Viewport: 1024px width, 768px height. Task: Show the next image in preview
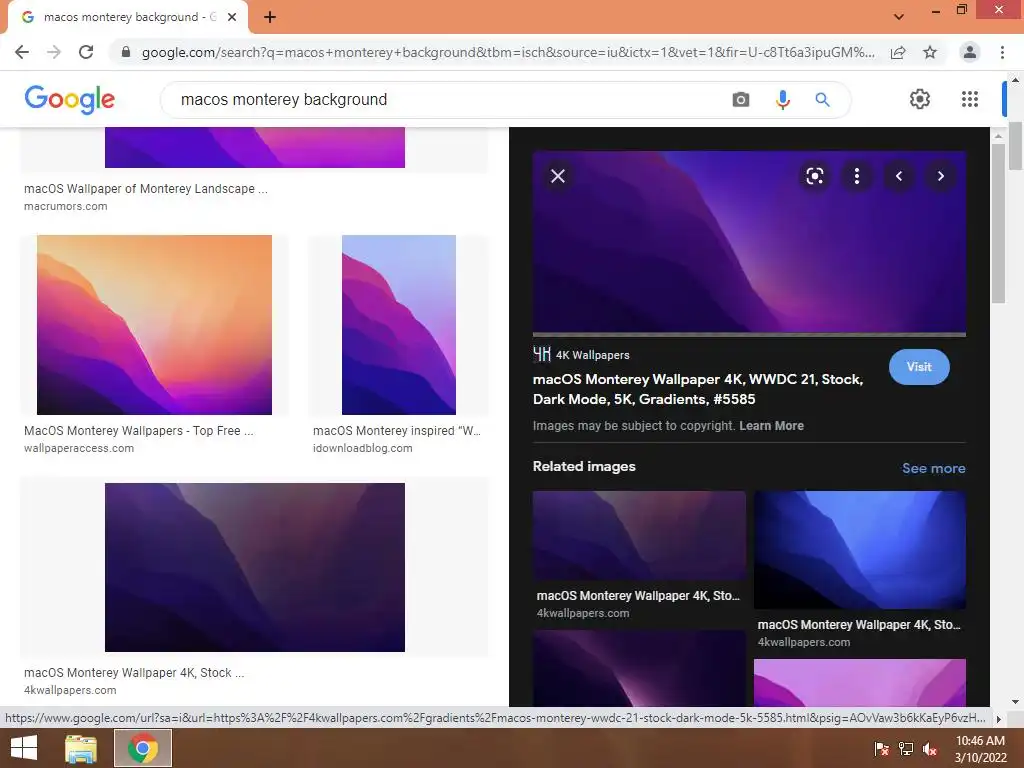pyautogui.click(x=940, y=176)
